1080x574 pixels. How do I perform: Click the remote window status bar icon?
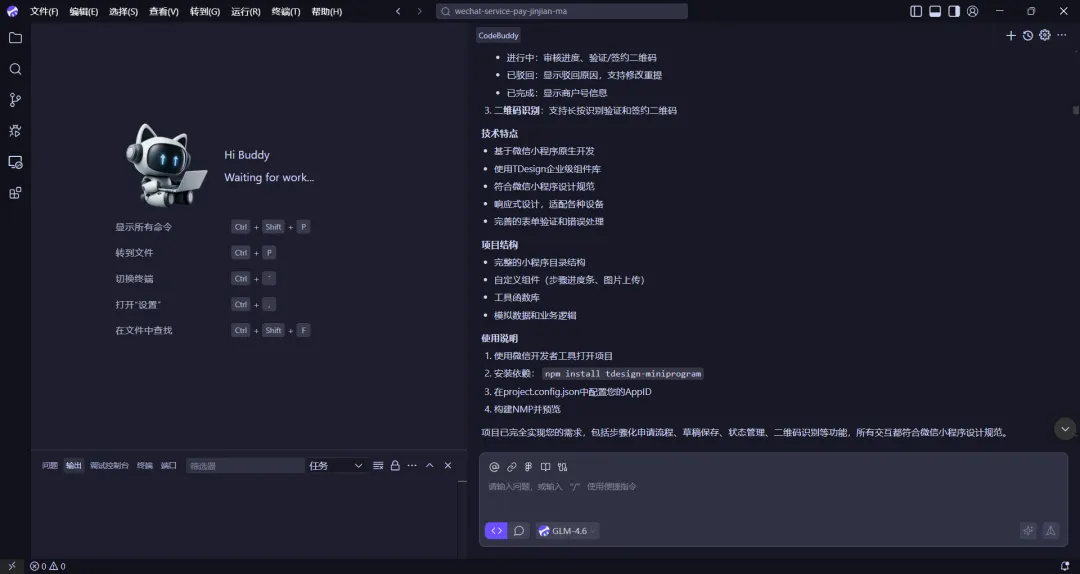(12, 566)
